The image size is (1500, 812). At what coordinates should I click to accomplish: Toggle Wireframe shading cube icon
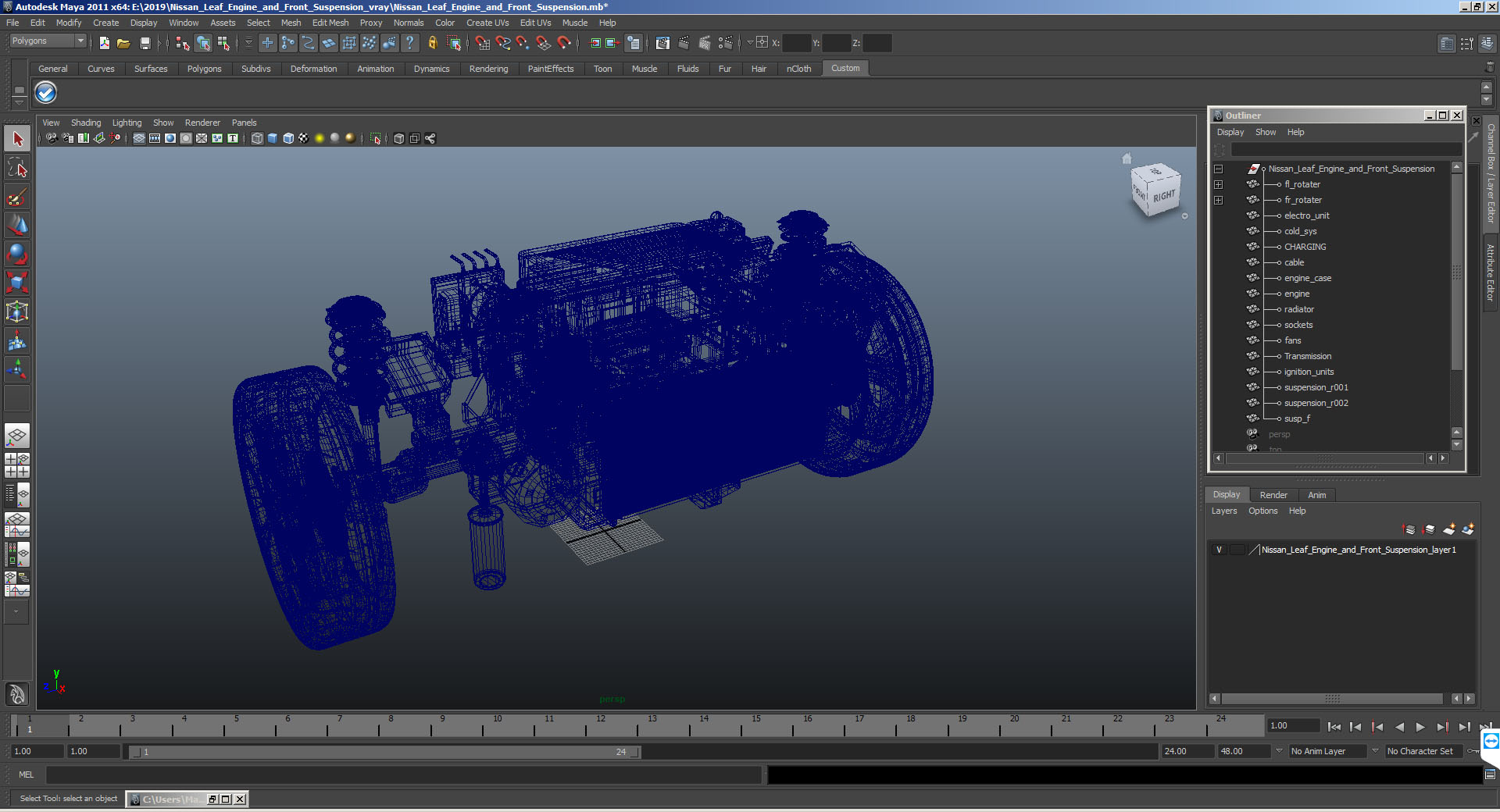(257, 138)
